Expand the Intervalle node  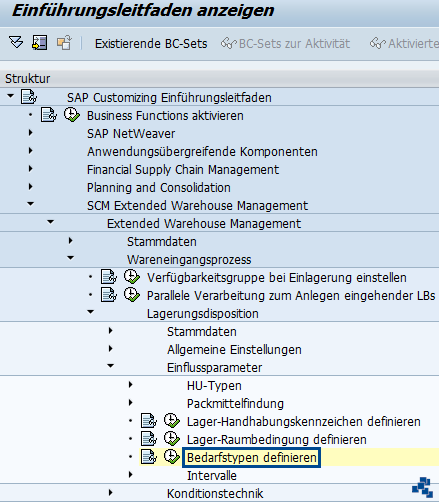[131, 475]
